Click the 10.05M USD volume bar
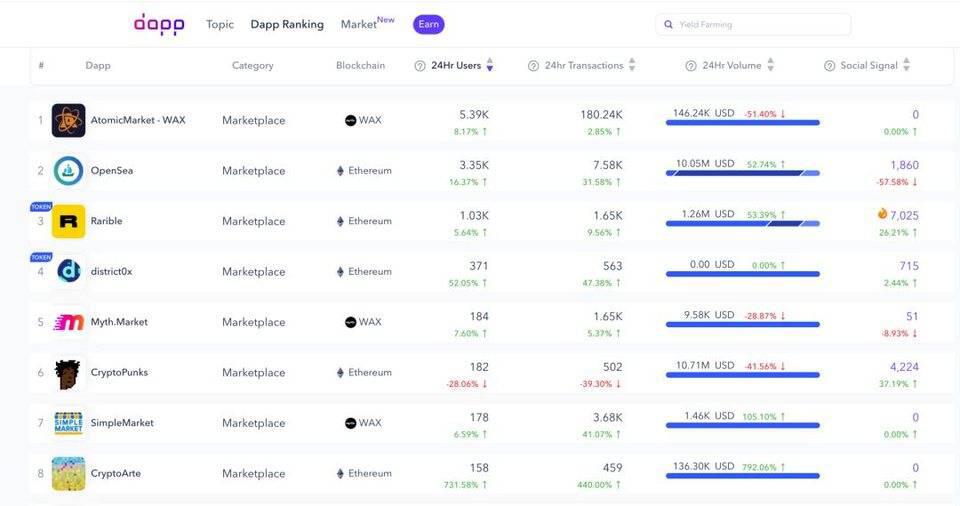The height and width of the screenshot is (506, 960). pyautogui.click(x=743, y=173)
